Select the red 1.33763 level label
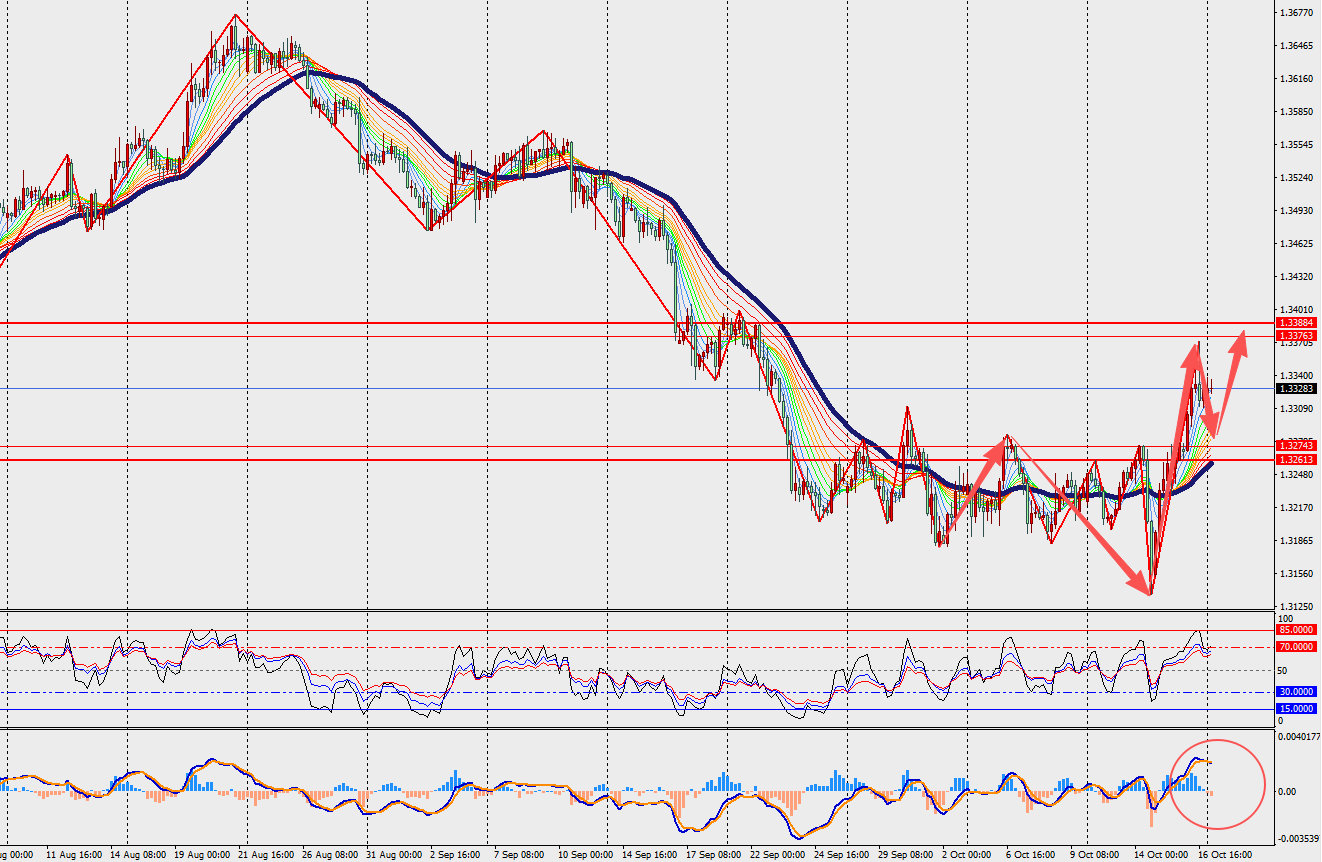The height and width of the screenshot is (862, 1322). click(1297, 336)
